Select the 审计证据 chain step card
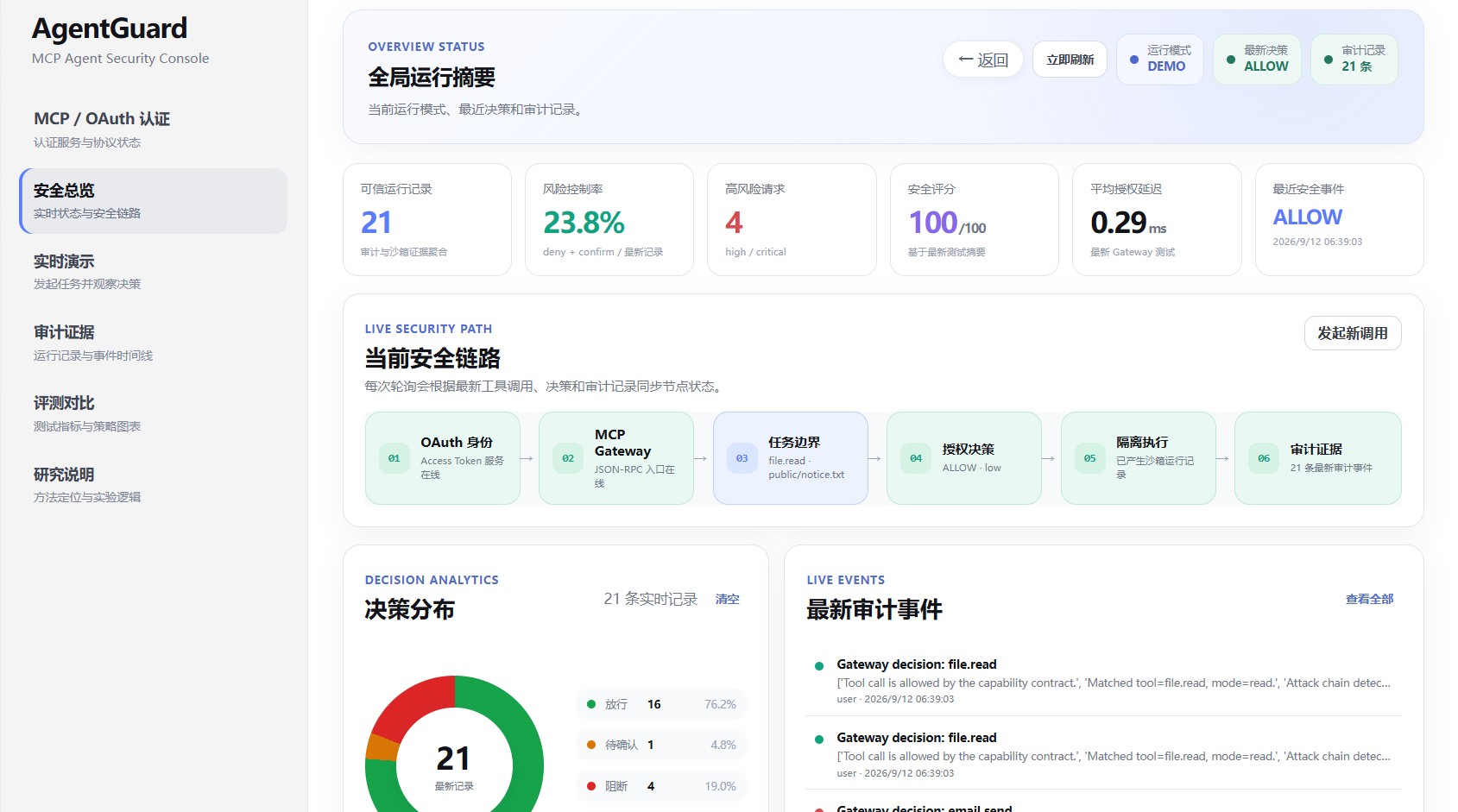This screenshot has height=812, width=1458. pyautogui.click(x=1318, y=458)
